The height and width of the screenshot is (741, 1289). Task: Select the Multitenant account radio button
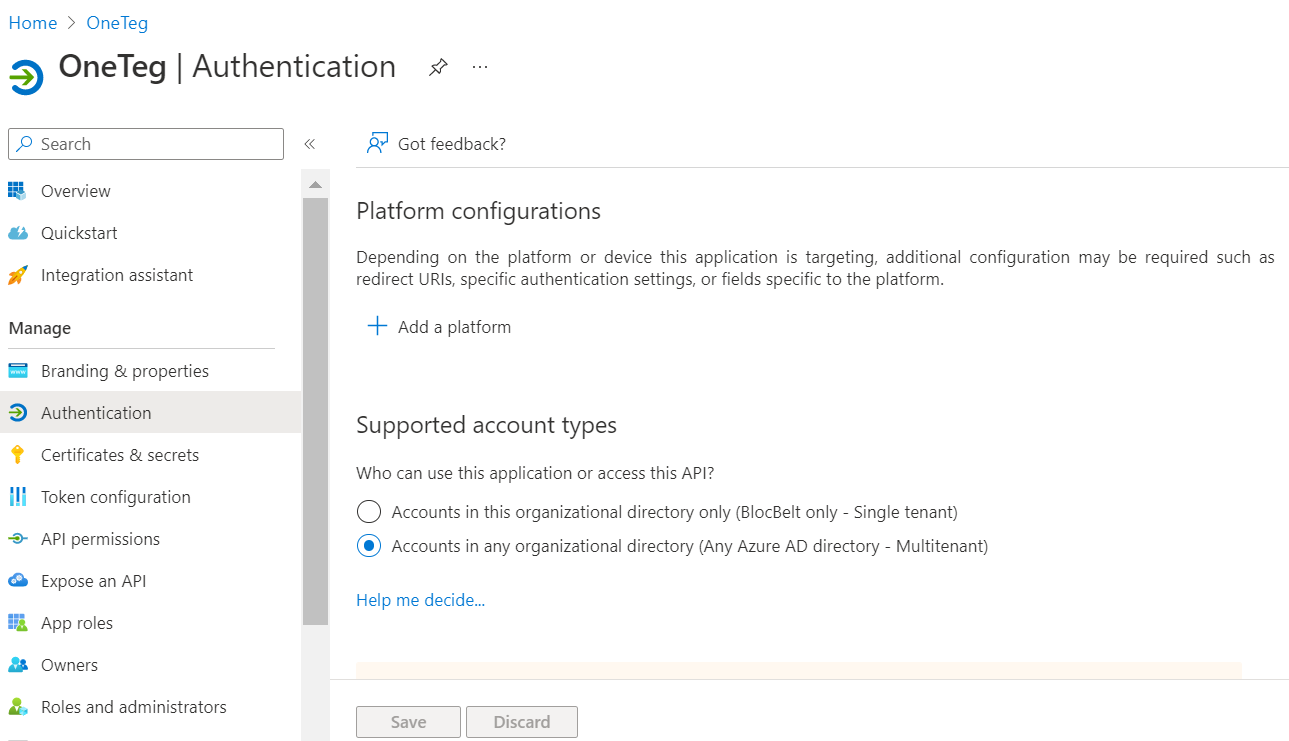[x=369, y=546]
